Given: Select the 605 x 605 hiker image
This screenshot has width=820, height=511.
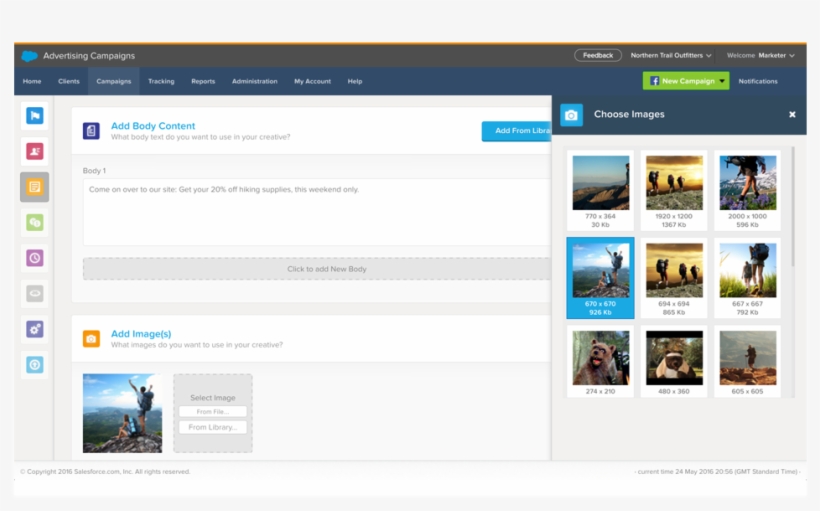Looking at the screenshot, I should coord(747,361).
